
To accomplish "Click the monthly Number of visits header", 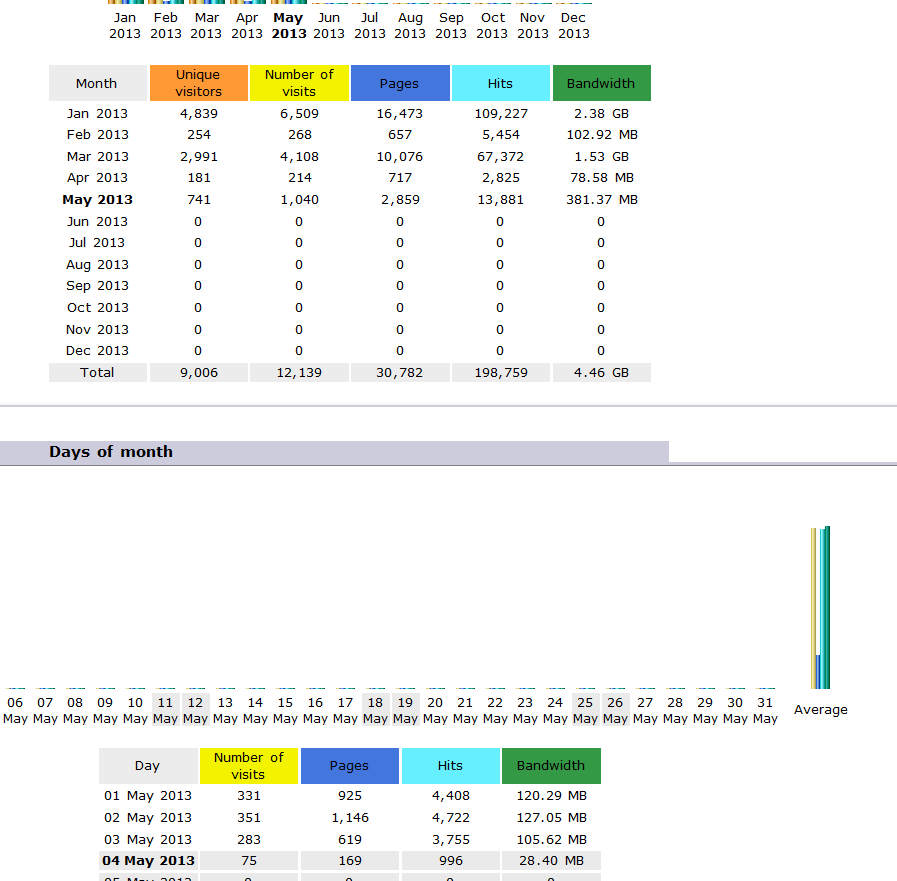I will [299, 83].
